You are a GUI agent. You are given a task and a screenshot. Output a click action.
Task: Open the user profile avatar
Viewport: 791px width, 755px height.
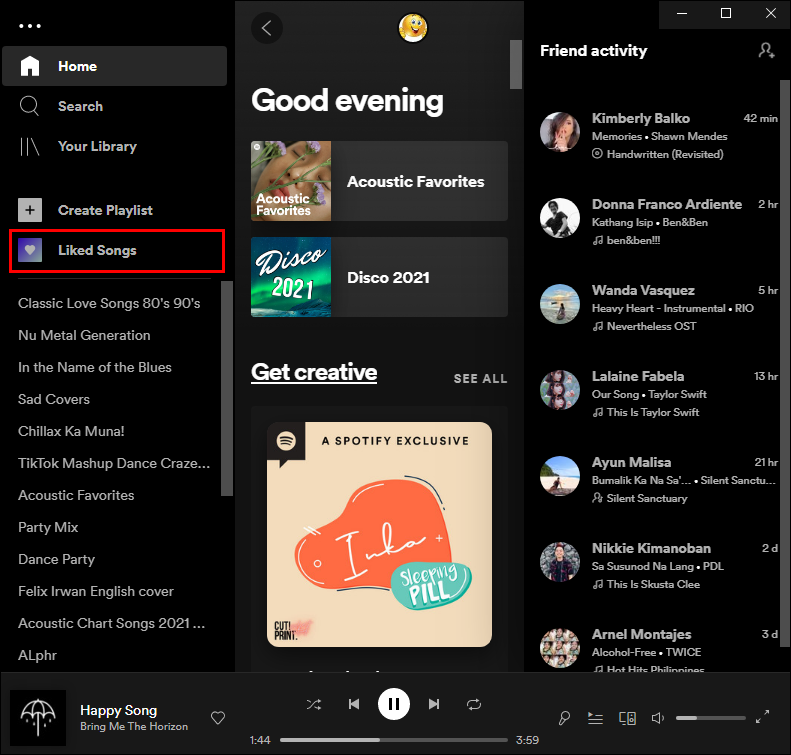tap(413, 28)
